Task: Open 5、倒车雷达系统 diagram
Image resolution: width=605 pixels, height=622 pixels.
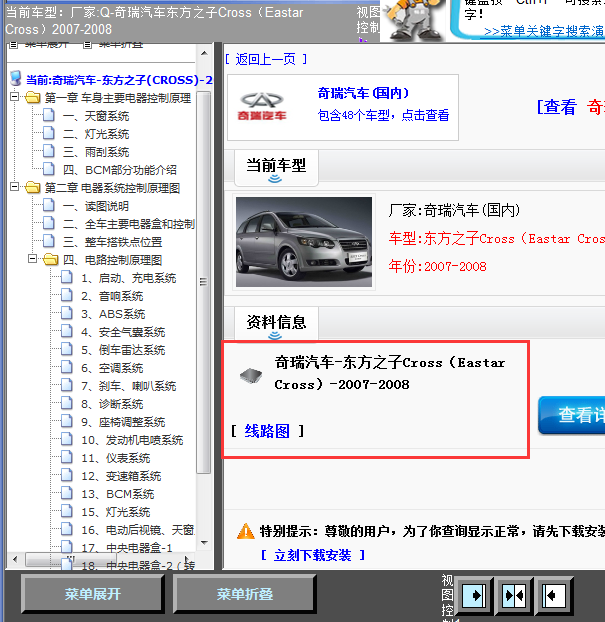Action: [x=123, y=350]
